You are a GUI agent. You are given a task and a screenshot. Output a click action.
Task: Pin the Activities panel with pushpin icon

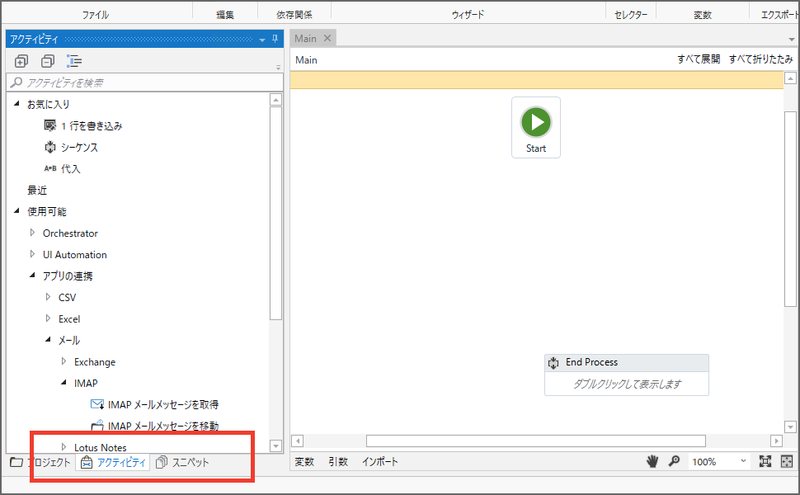[275, 39]
